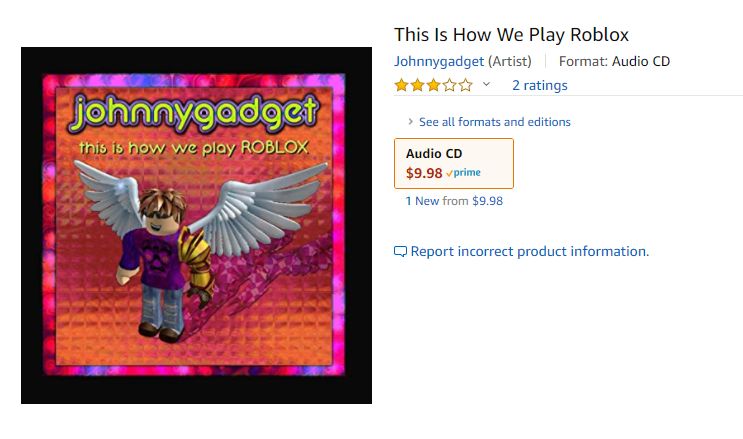Image resolution: width=743 pixels, height=439 pixels.
Task: Click the This Is How We Play Roblox title
Action: (511, 35)
